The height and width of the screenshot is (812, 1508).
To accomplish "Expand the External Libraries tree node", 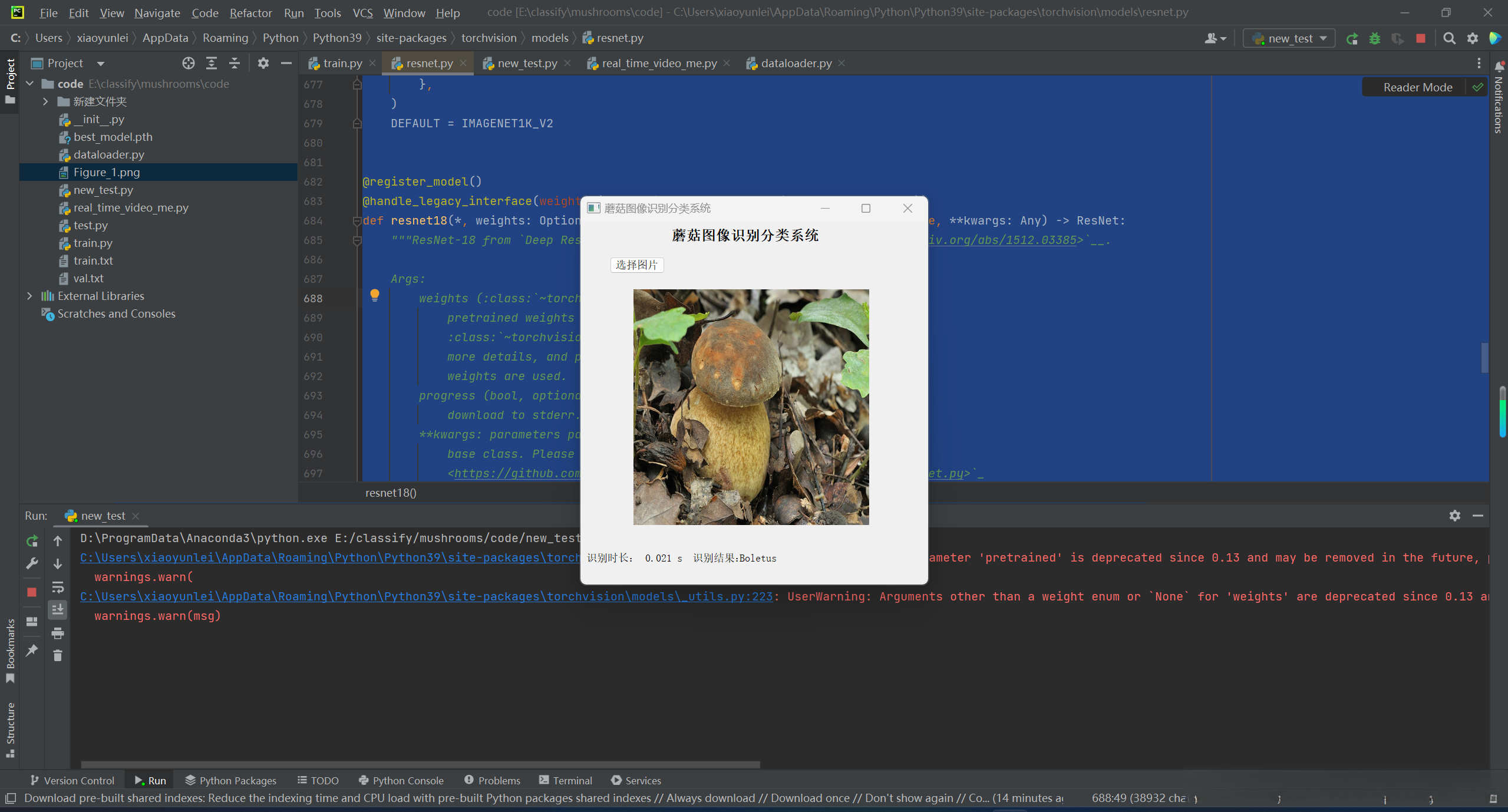I will tap(29, 296).
